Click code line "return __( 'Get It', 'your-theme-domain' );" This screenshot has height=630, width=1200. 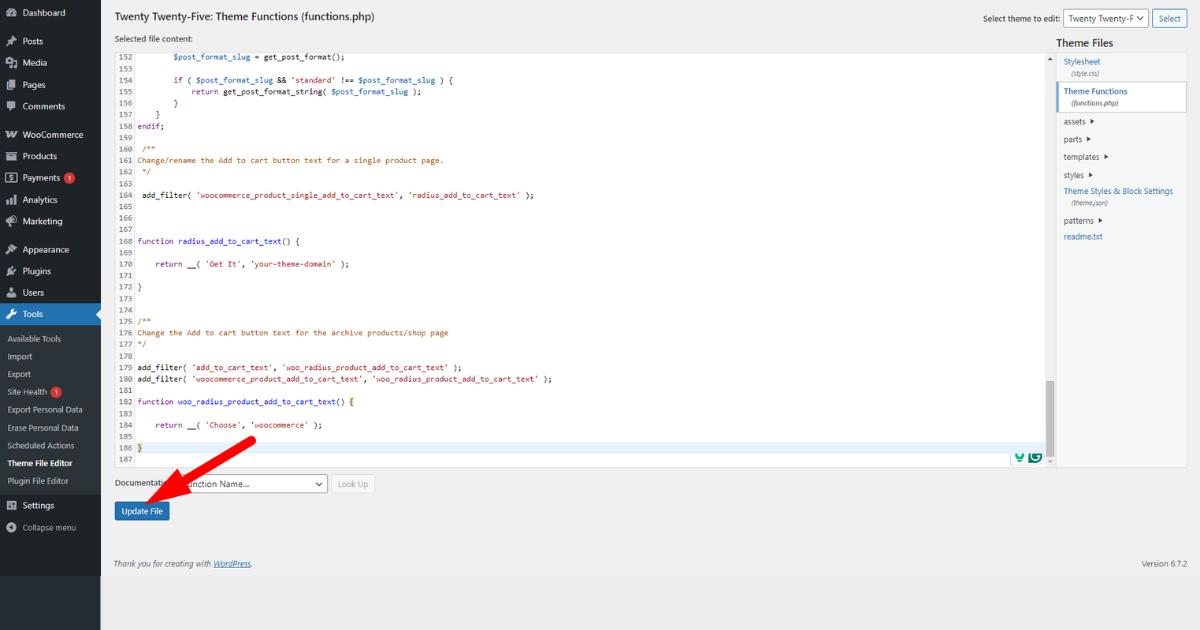click(x=252, y=264)
